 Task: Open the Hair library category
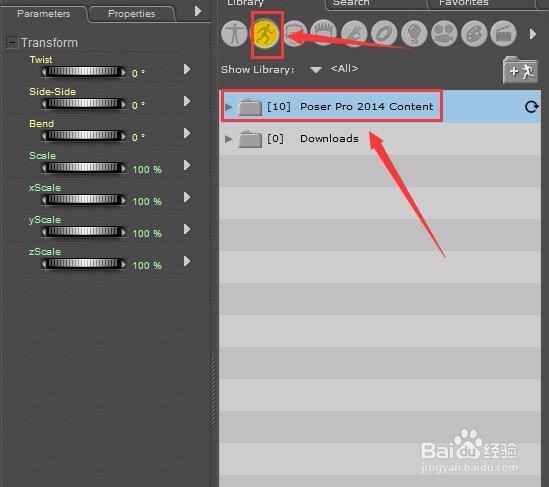(324, 34)
